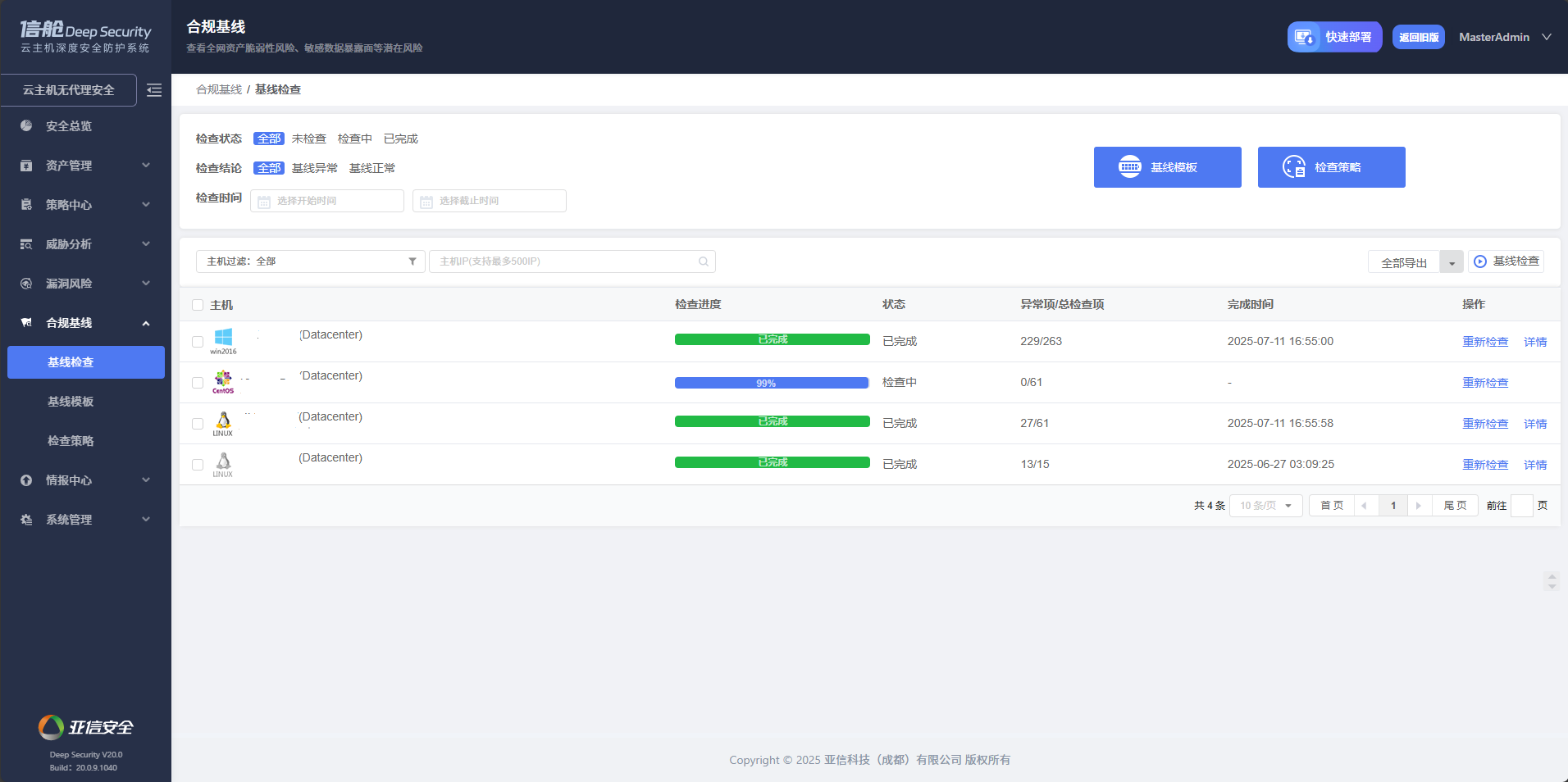Click the play icon for 基线检查
Image resolution: width=1568 pixels, height=782 pixels.
(1479, 261)
